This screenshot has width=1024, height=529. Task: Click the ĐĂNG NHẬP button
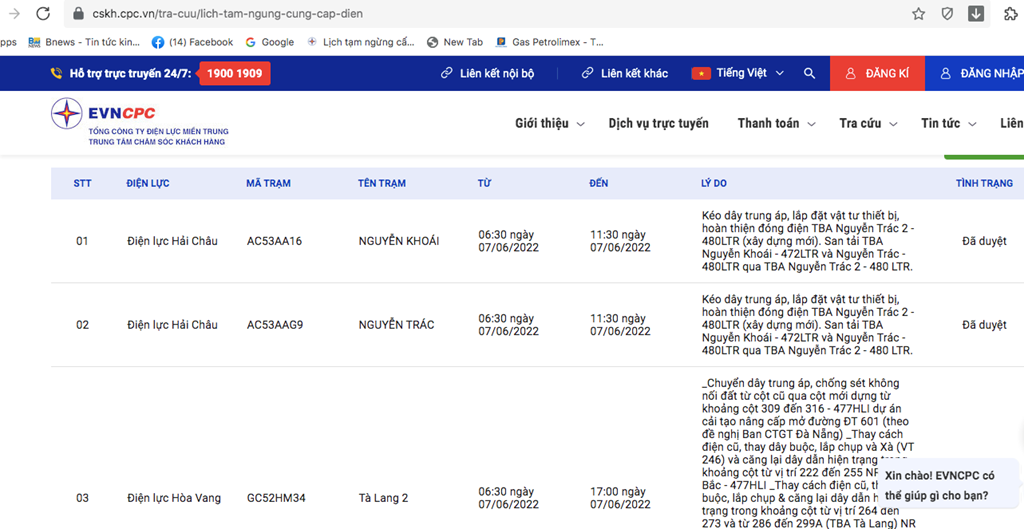[980, 74]
